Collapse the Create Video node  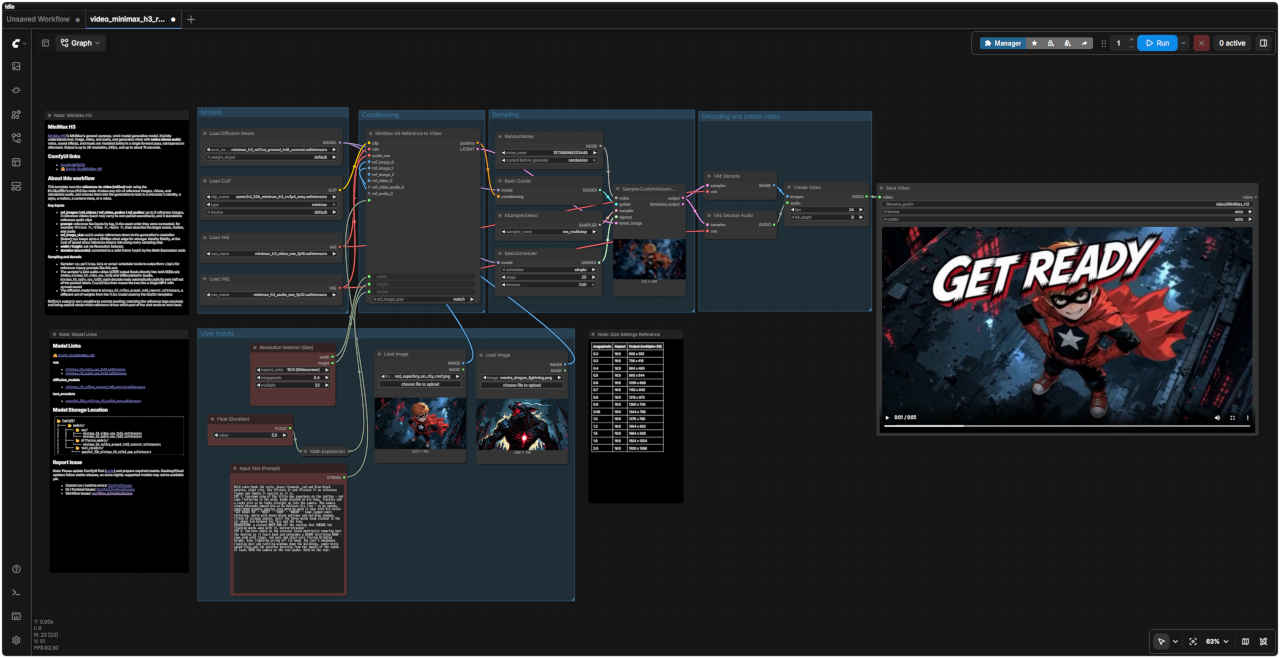point(788,187)
